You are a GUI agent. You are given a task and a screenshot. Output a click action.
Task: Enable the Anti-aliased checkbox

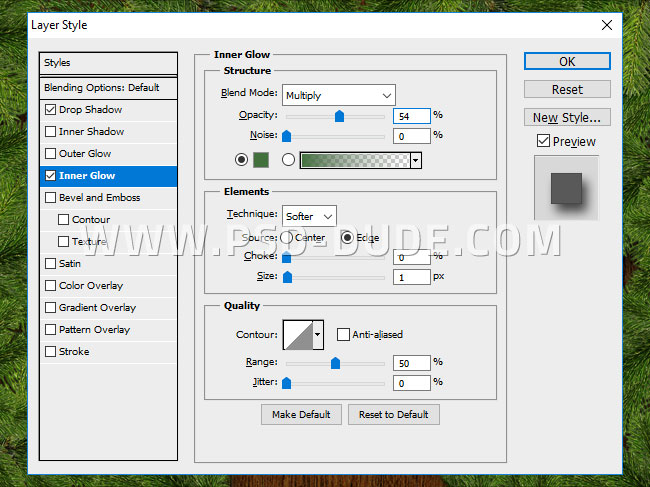click(x=344, y=334)
